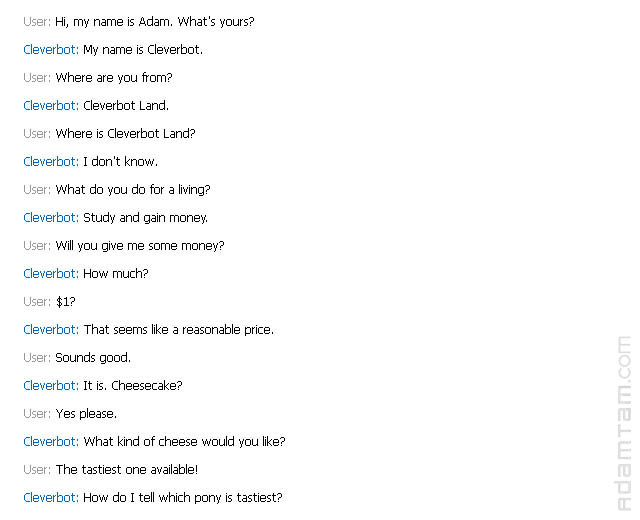
Task: Click 'Will you give me some money?'
Action: tap(140, 246)
